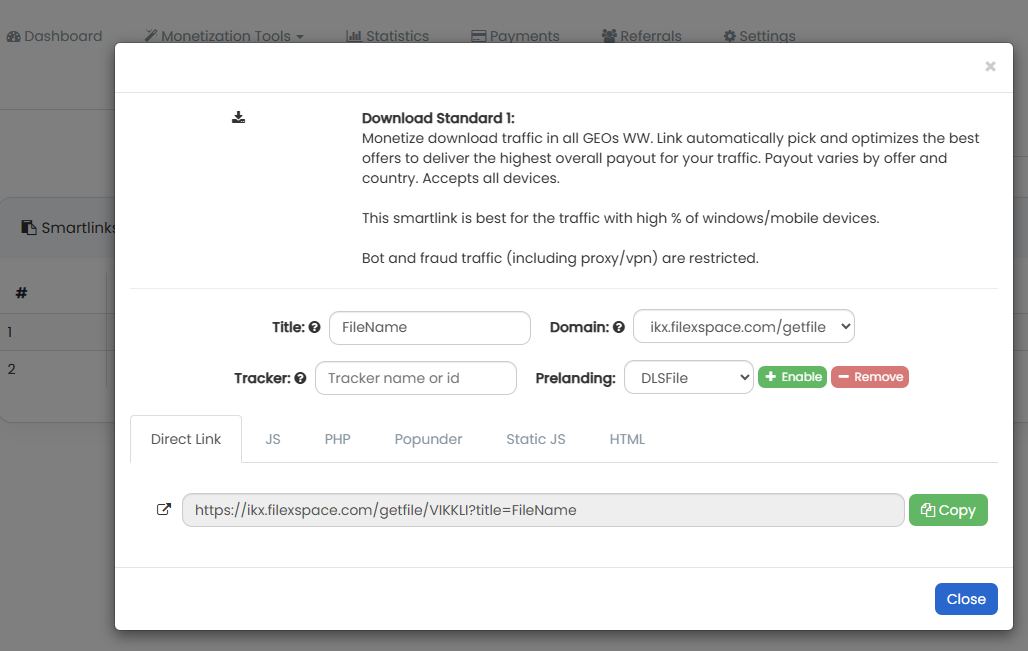
Task: Click the download icon beside Download Standard 1
Action: click(238, 118)
